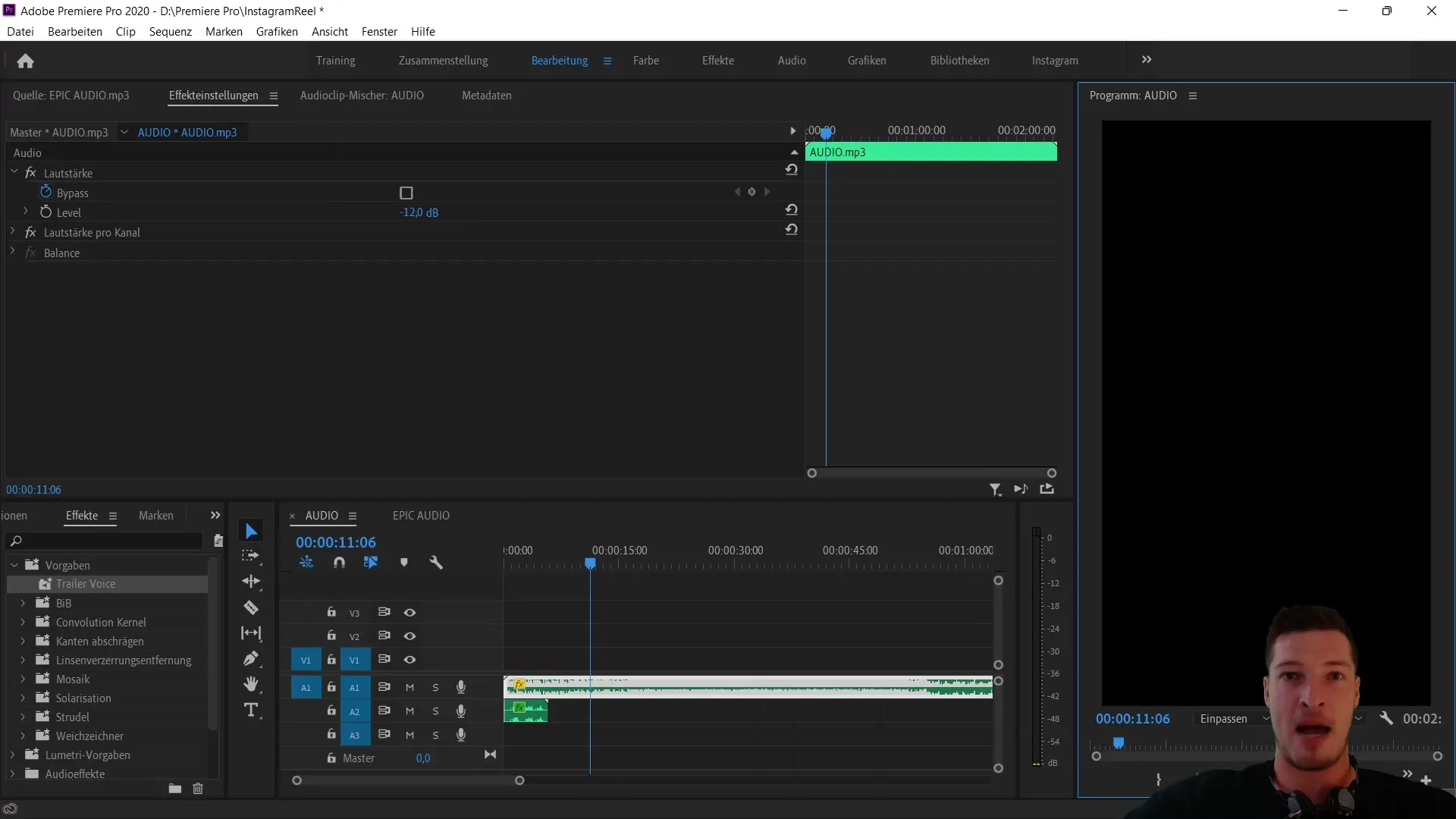The width and height of the screenshot is (1456, 819).
Task: Mute audio track A1
Action: point(409,688)
